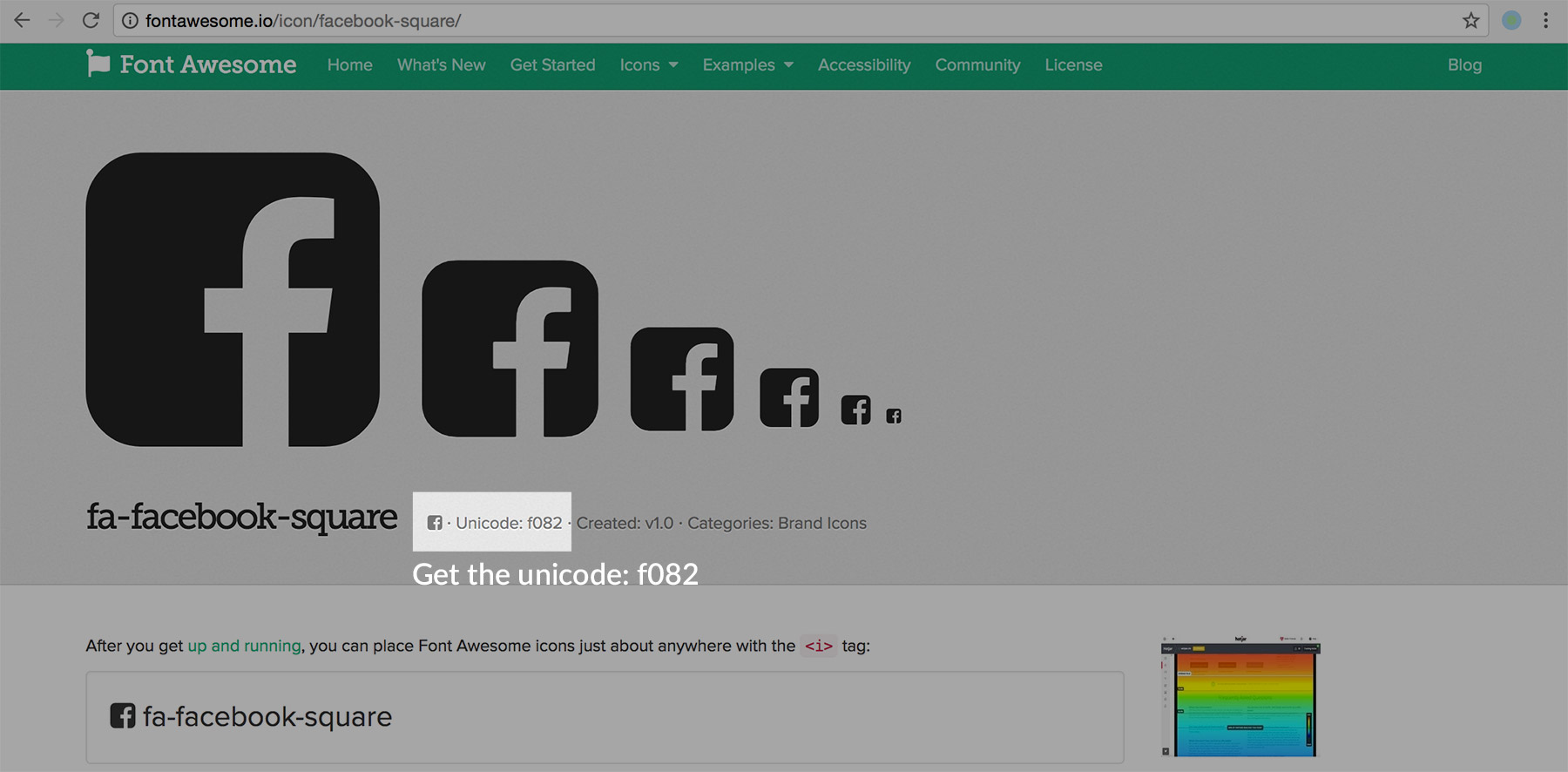This screenshot has height=772, width=1568.
Task: Click the browser back arrow
Action: tap(22, 20)
